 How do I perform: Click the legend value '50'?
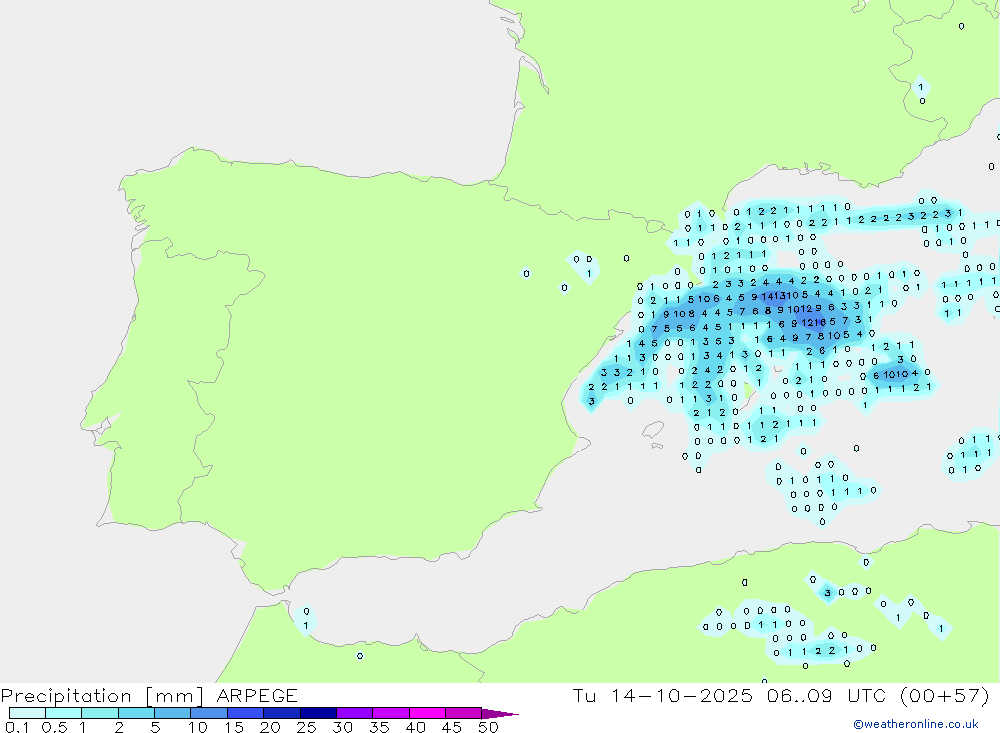[489, 727]
